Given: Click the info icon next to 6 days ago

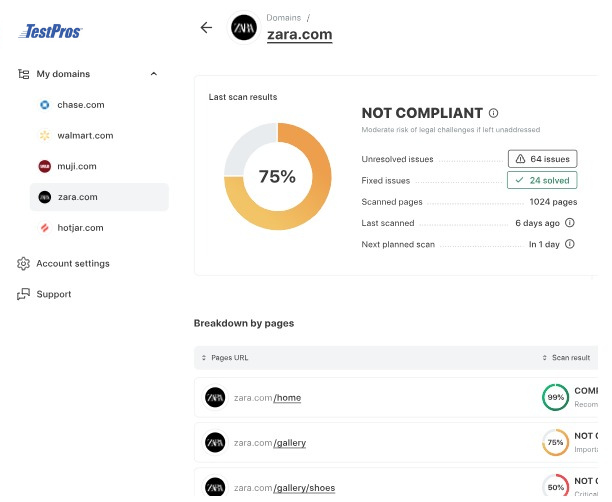Looking at the screenshot, I should coord(570,223).
